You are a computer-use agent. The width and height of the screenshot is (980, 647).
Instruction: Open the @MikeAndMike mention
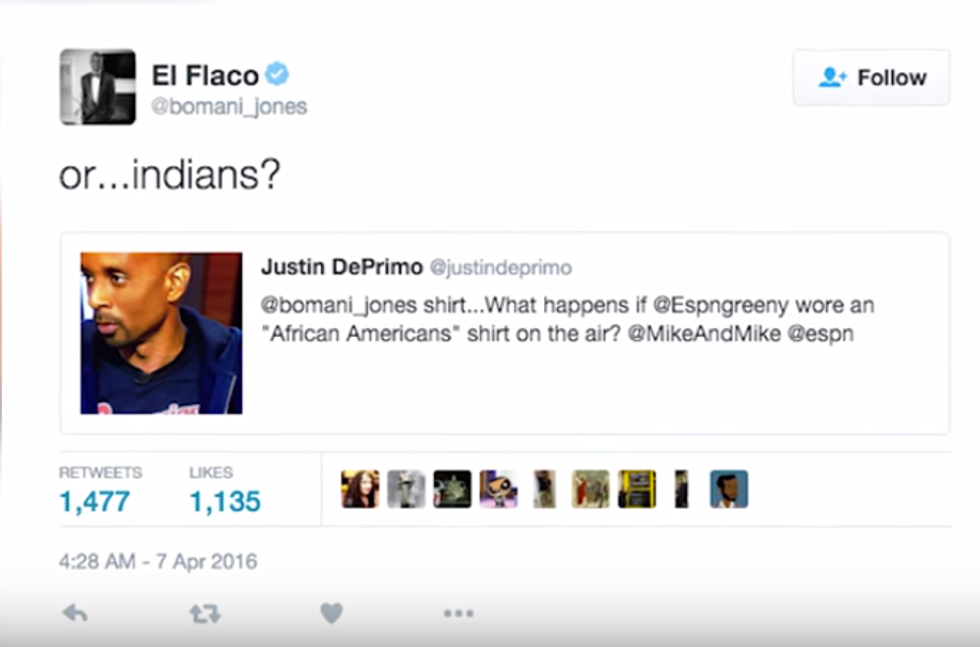click(x=704, y=334)
